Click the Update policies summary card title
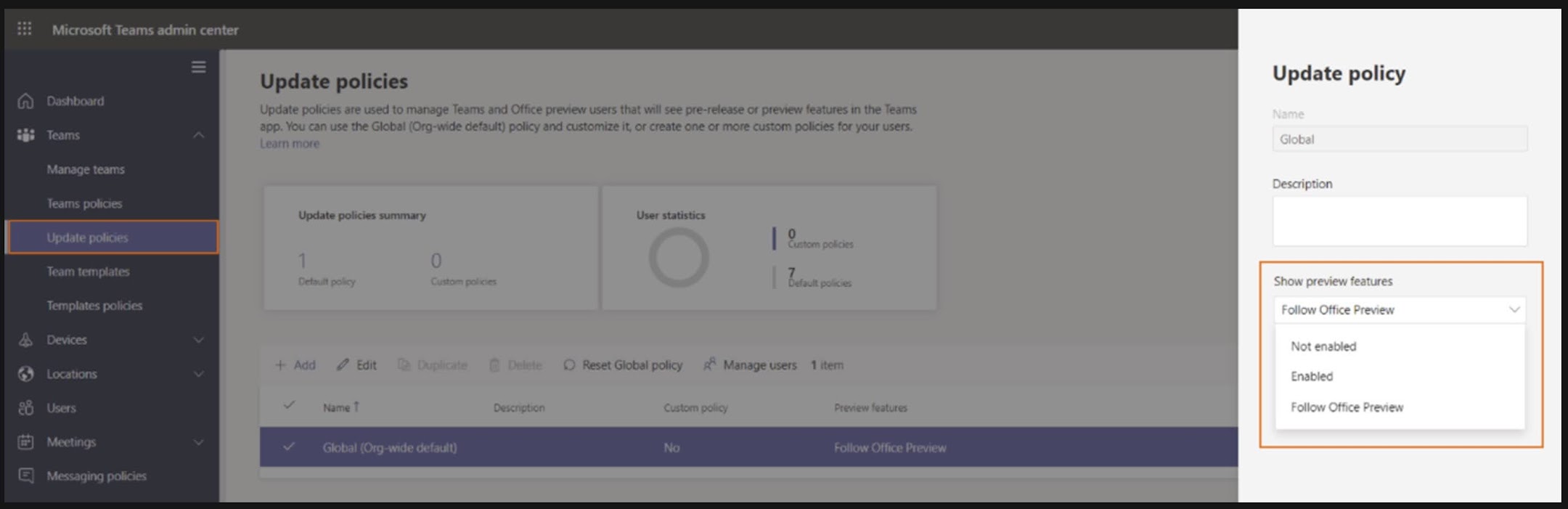Viewport: 1568px width, 509px height. click(x=362, y=215)
